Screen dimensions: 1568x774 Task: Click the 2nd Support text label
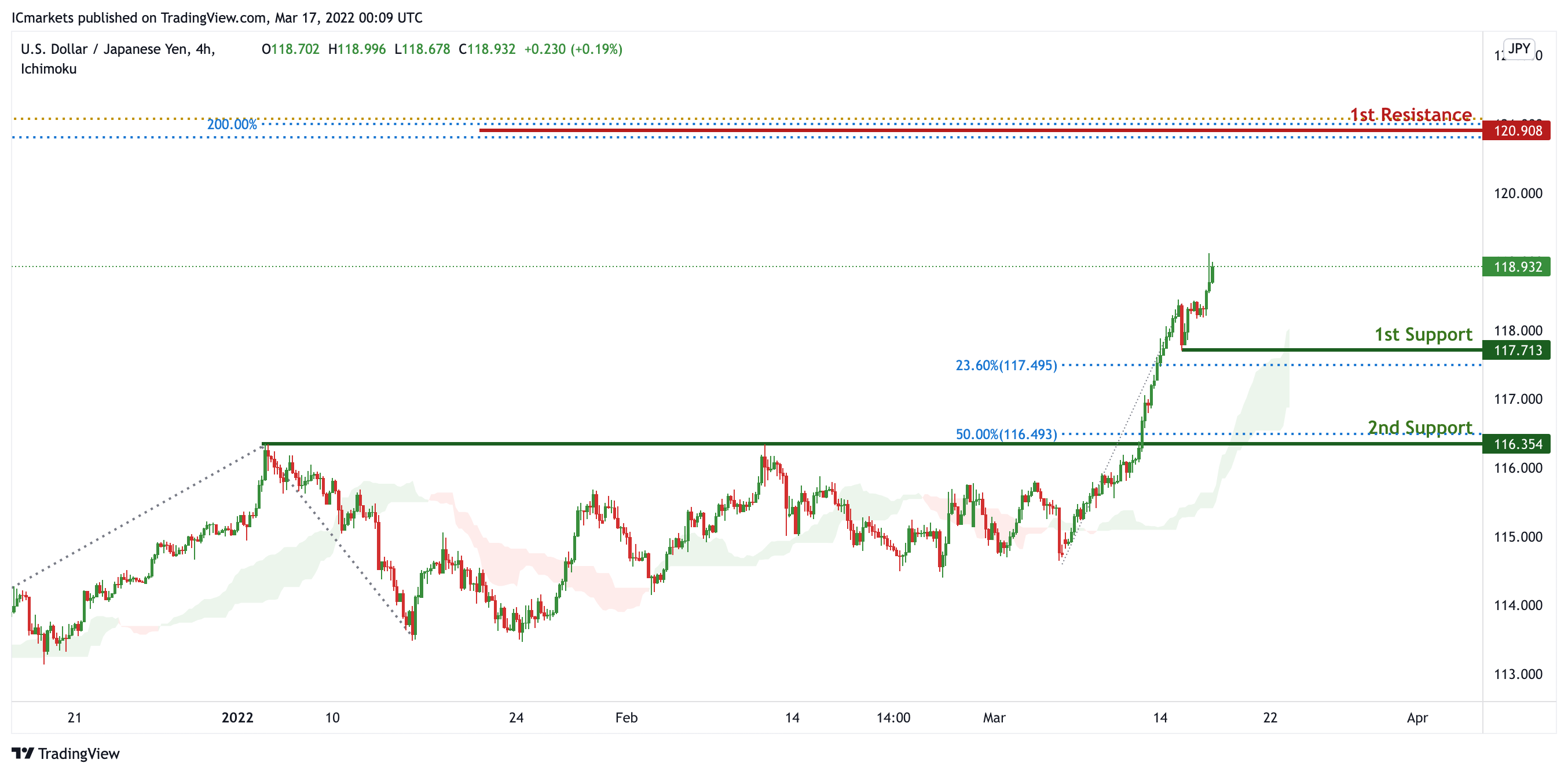(1419, 428)
